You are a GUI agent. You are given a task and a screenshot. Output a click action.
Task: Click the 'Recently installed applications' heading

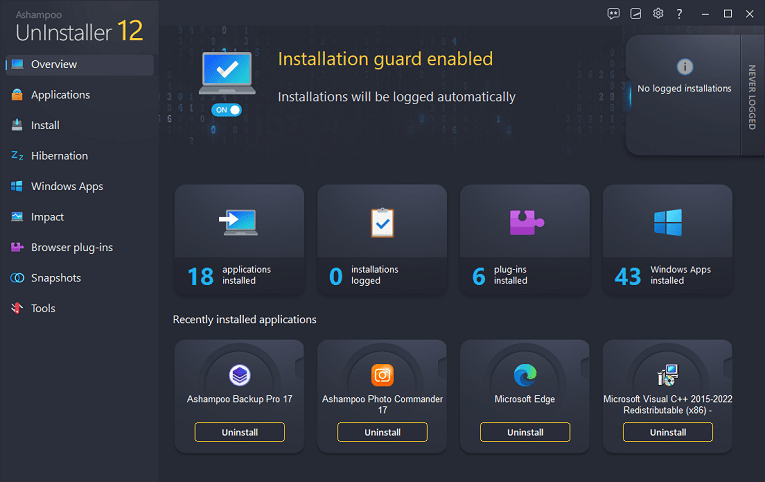(x=244, y=320)
